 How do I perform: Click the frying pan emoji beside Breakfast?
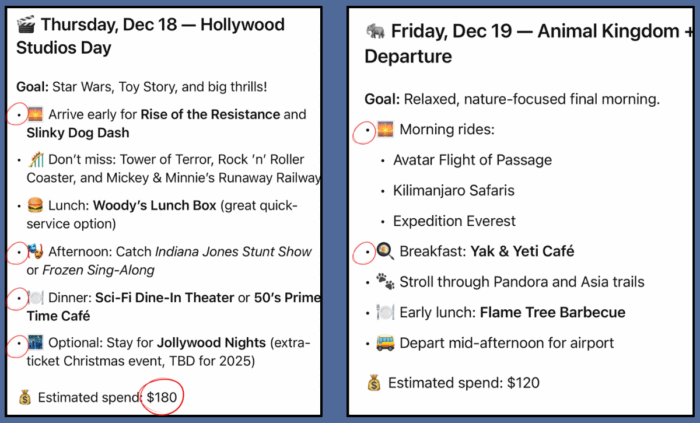385,251
